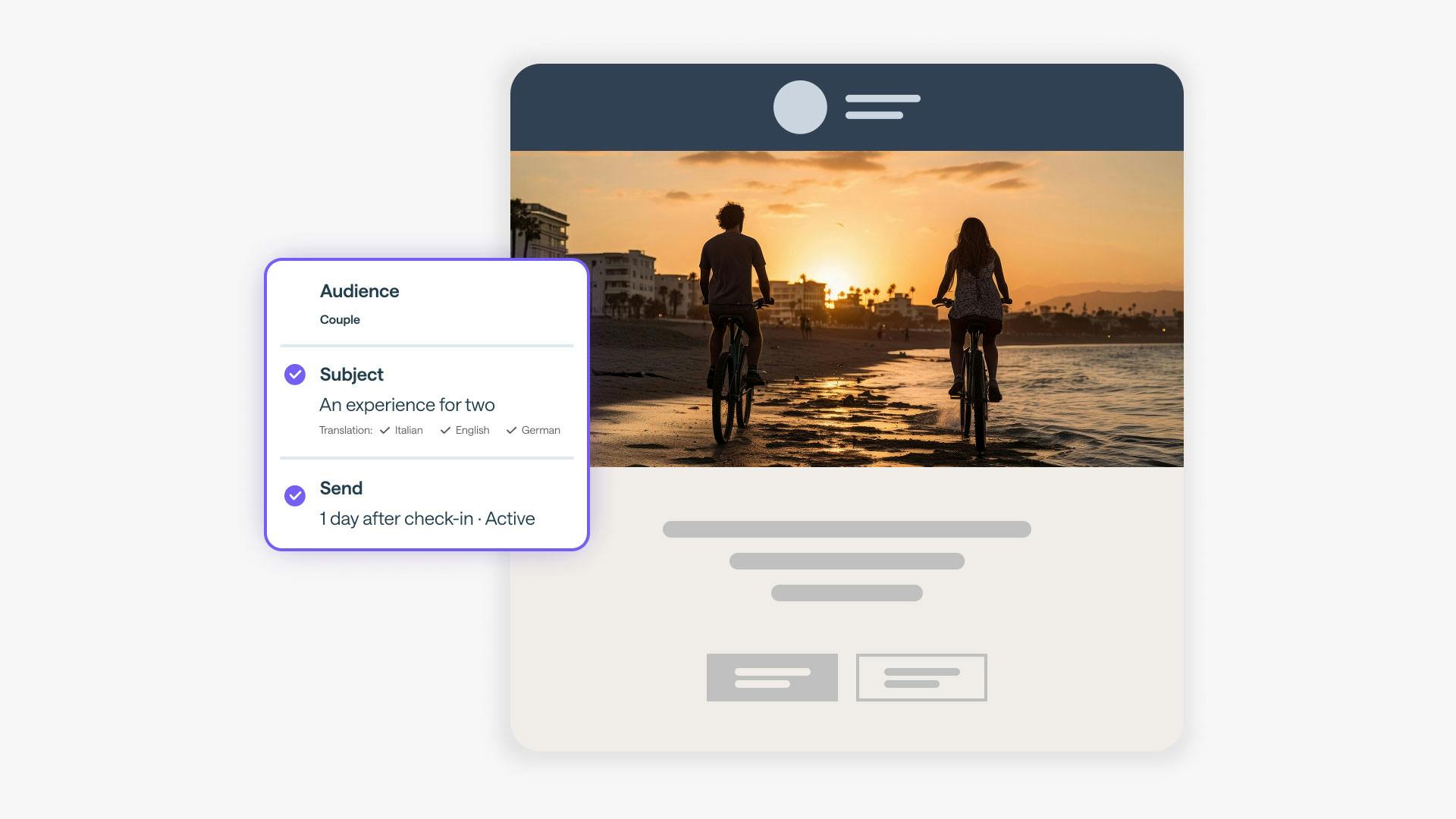The width and height of the screenshot is (1456, 819).
Task: Click the outlined secondary button in email
Action: [x=921, y=677]
